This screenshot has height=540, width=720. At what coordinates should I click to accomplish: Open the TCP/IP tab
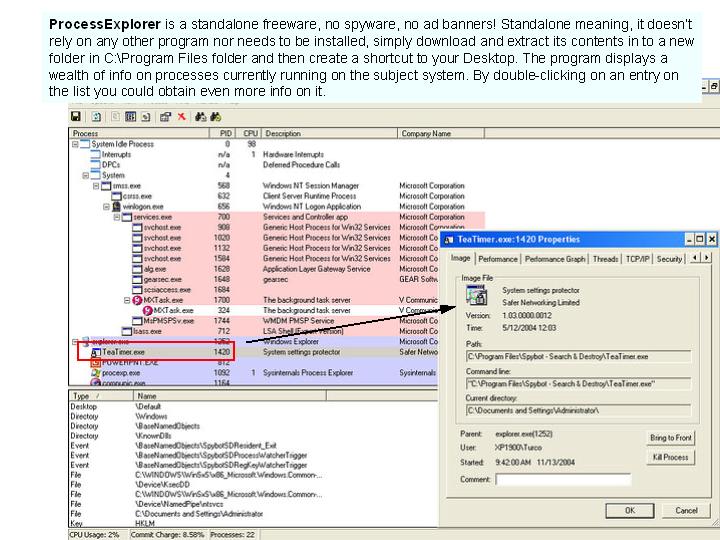point(637,259)
